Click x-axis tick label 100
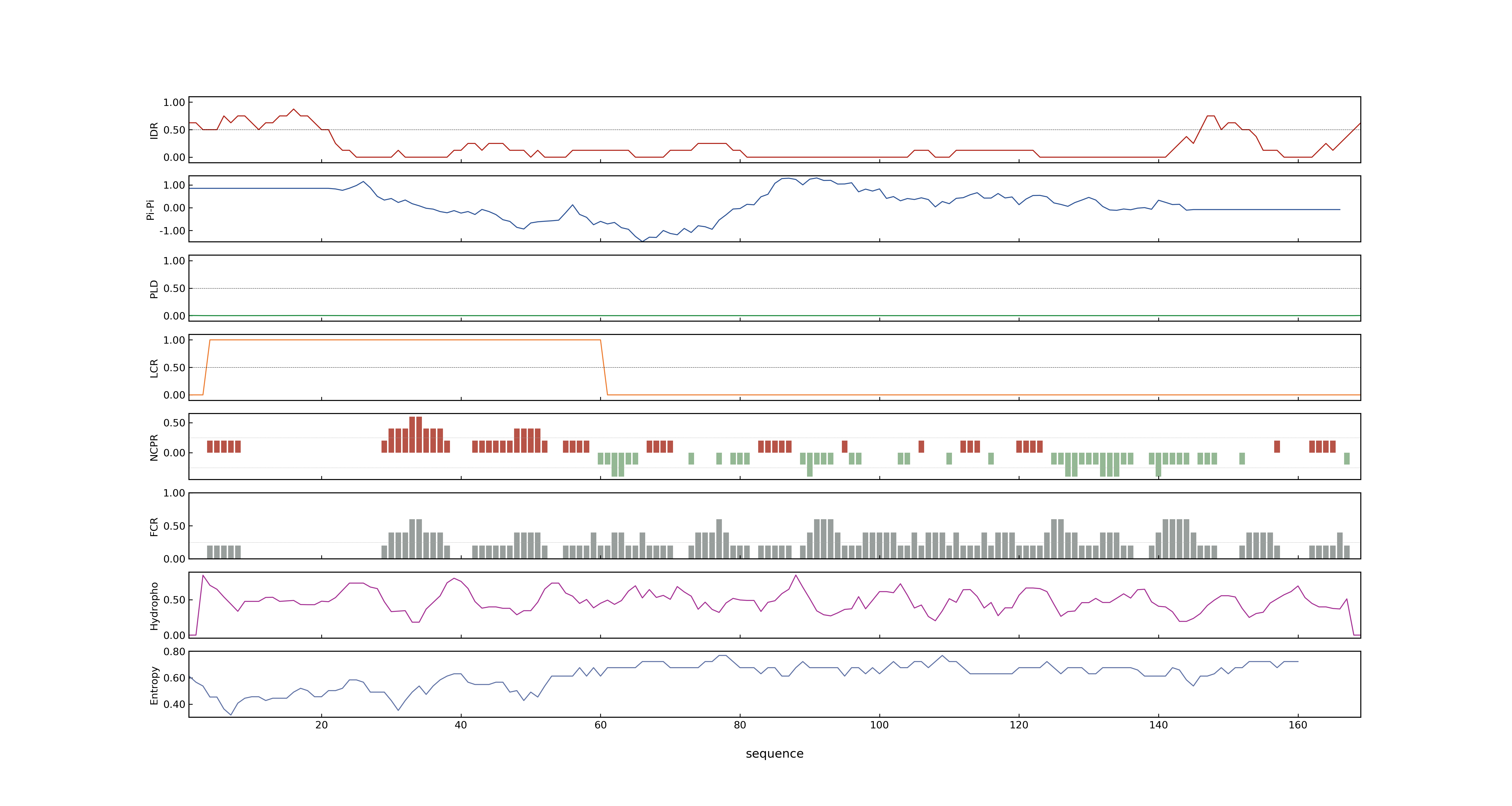This screenshot has height=806, width=1512. point(879,725)
